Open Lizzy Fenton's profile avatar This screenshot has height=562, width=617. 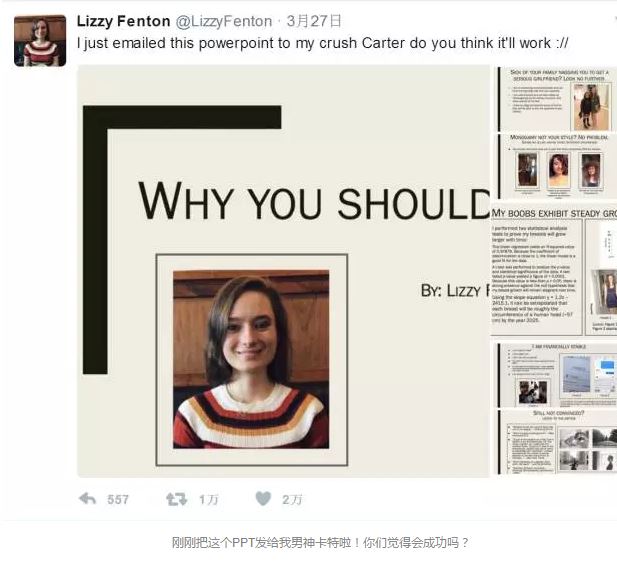[40, 41]
